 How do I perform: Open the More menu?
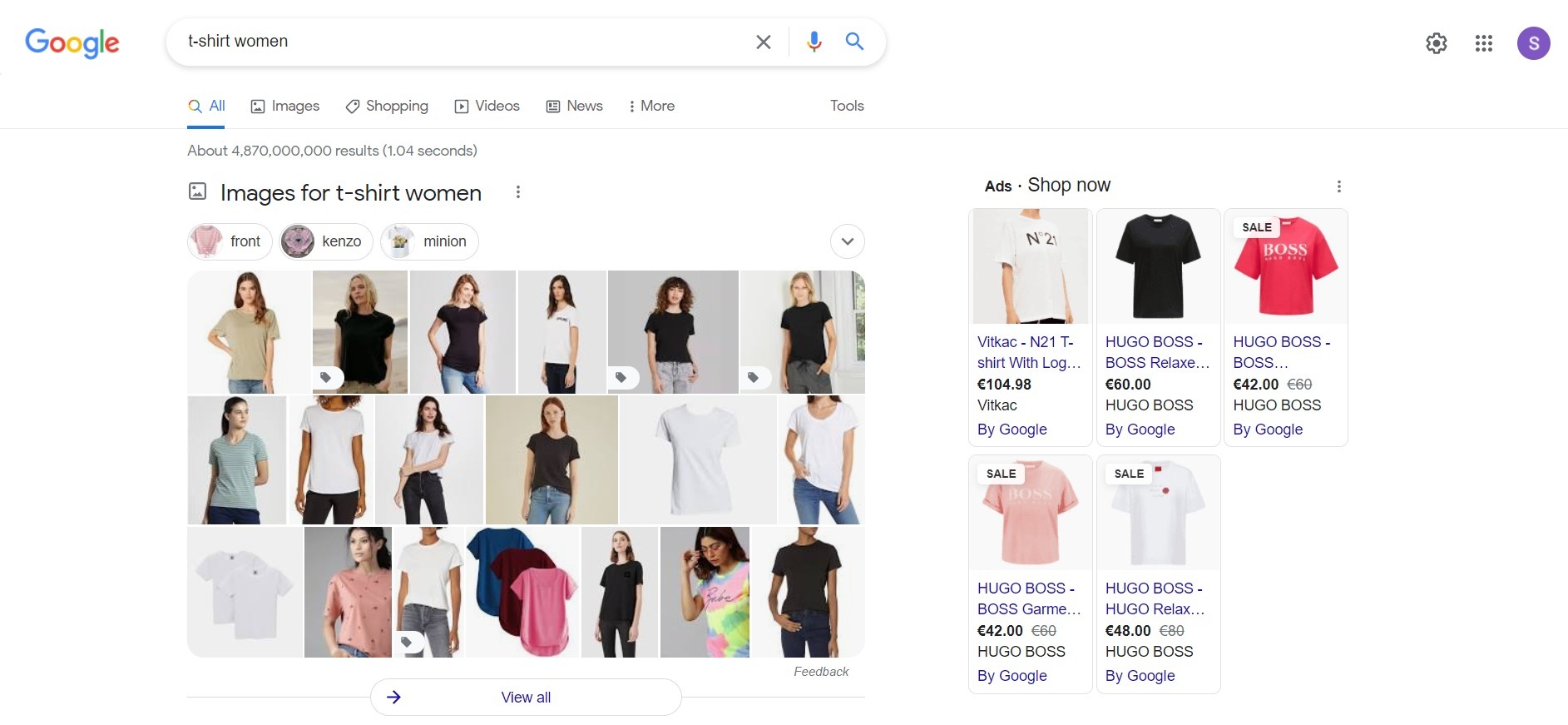tap(651, 106)
